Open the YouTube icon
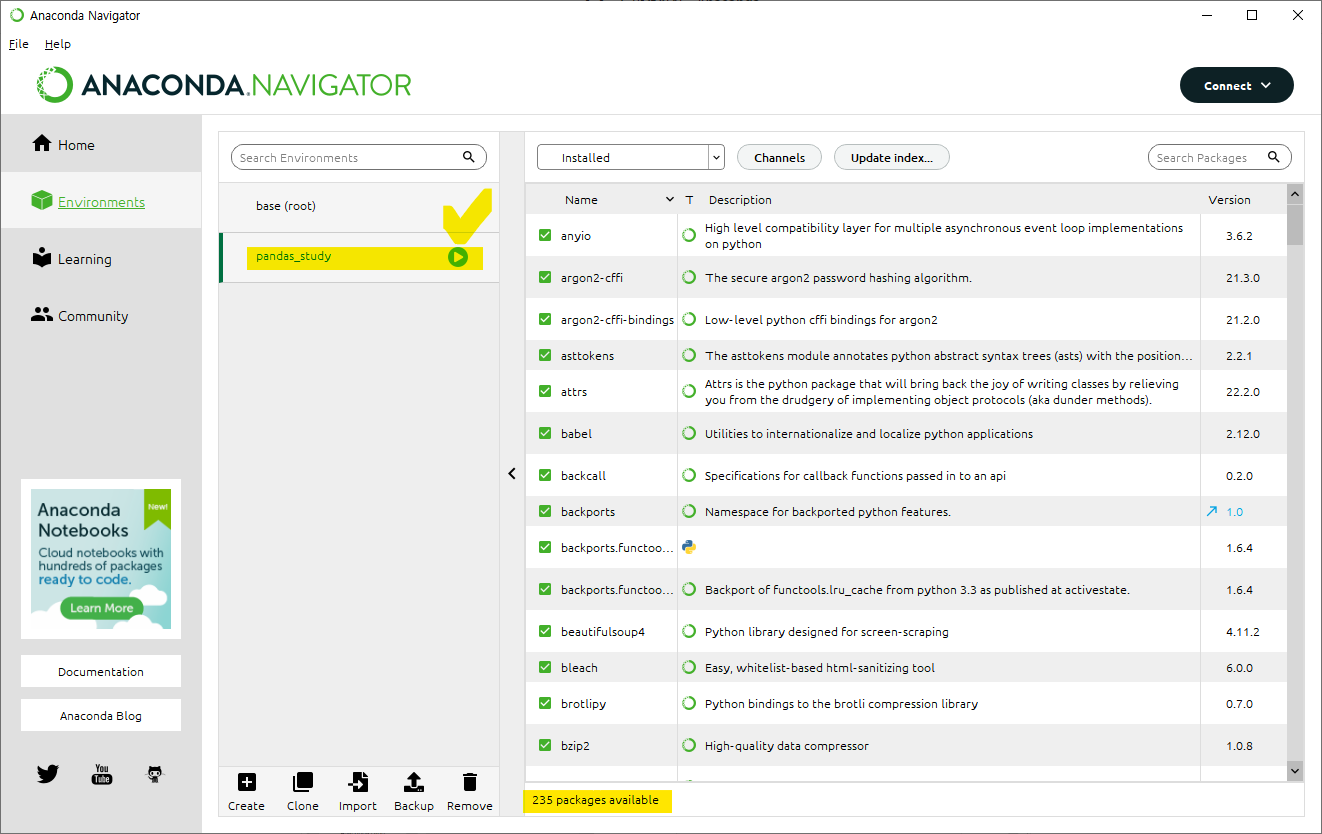This screenshot has width=1322, height=834. pyautogui.click(x=102, y=774)
